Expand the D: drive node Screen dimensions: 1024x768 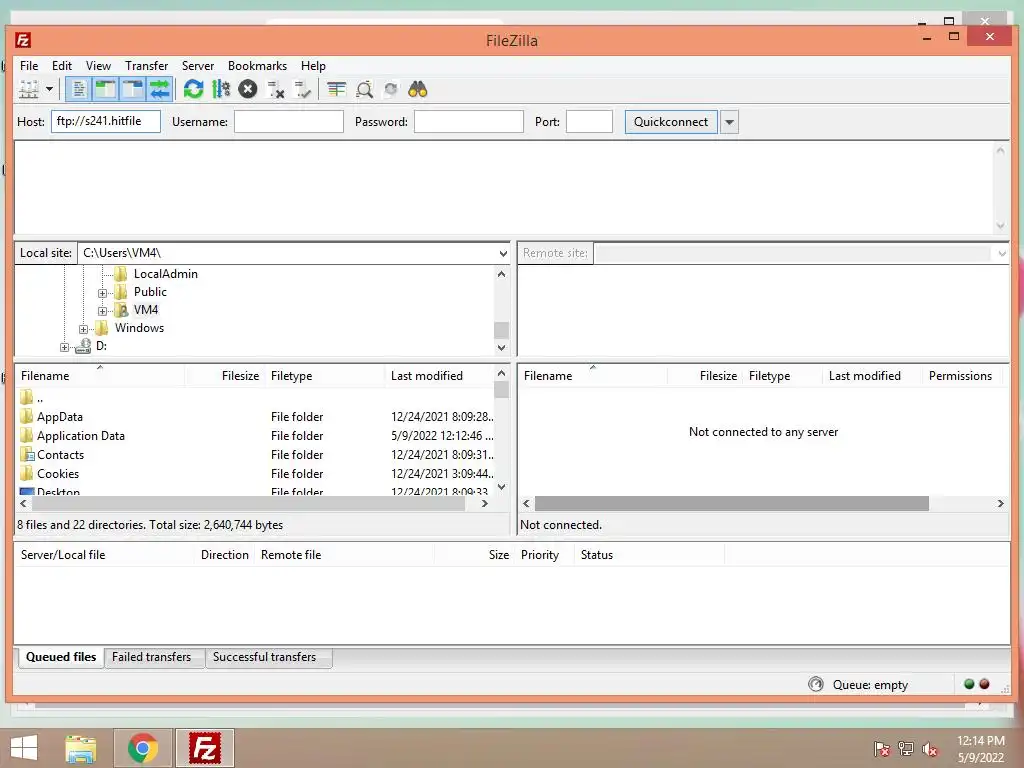[x=64, y=347]
